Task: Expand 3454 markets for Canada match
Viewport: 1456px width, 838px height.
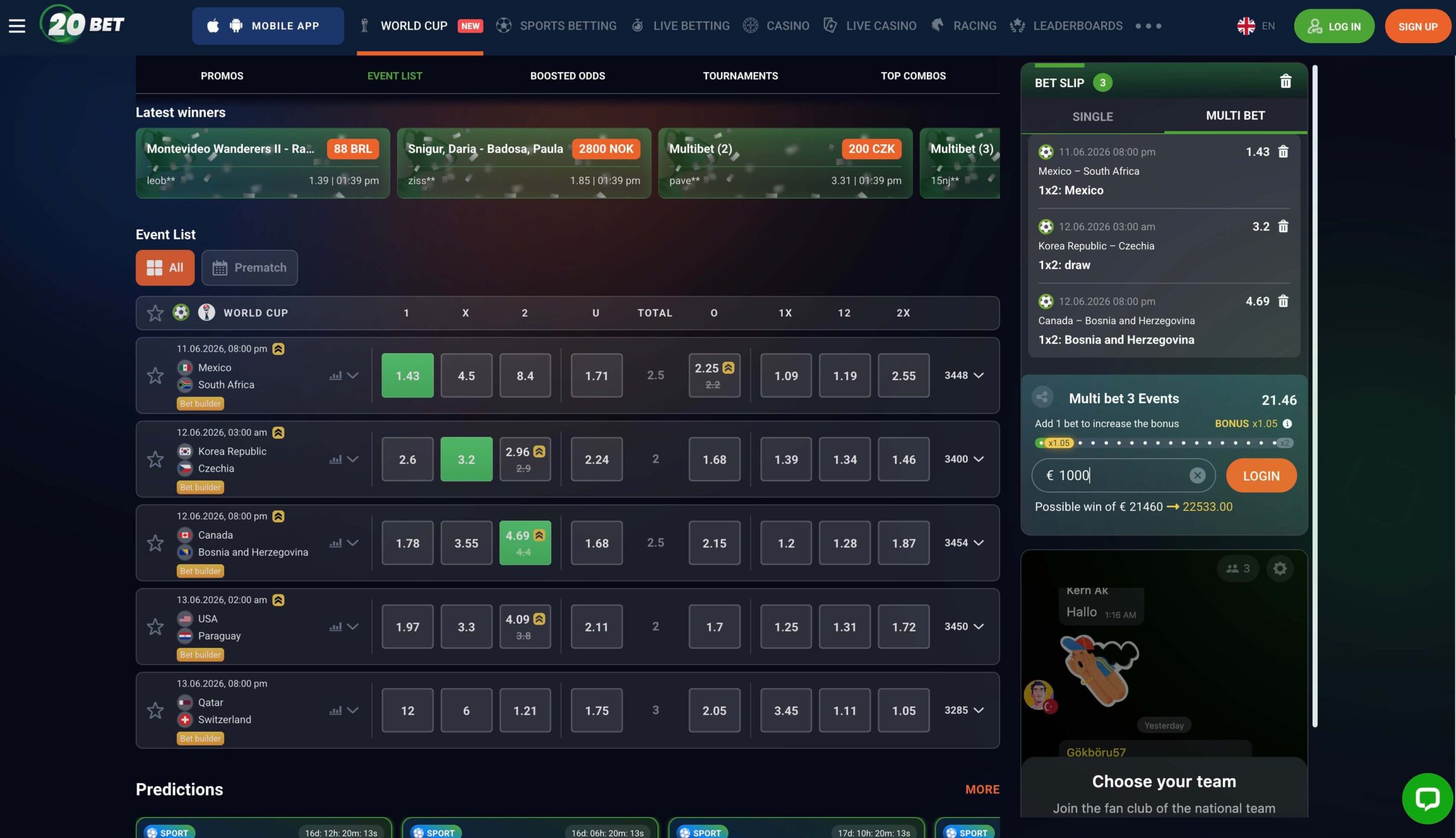Action: (x=964, y=543)
